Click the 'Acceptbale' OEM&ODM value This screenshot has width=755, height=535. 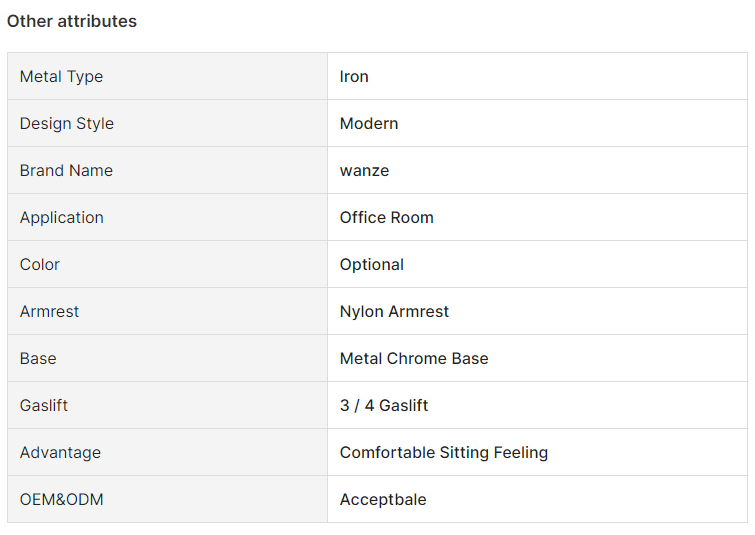[x=383, y=500]
